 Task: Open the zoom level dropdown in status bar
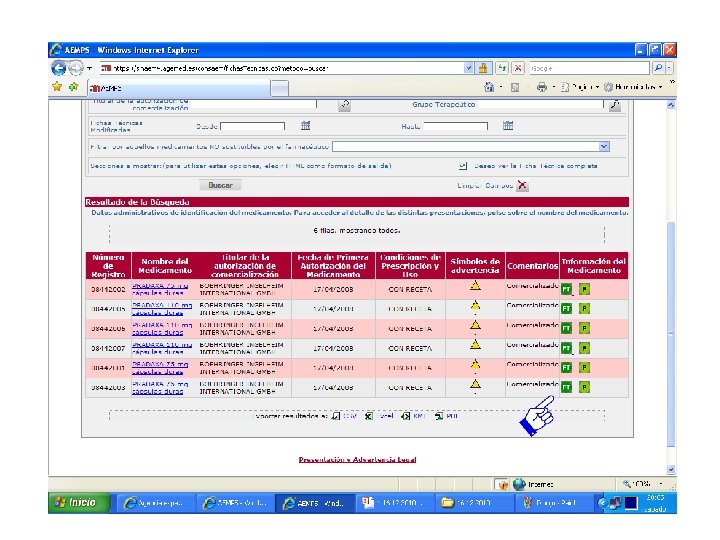pos(661,484)
